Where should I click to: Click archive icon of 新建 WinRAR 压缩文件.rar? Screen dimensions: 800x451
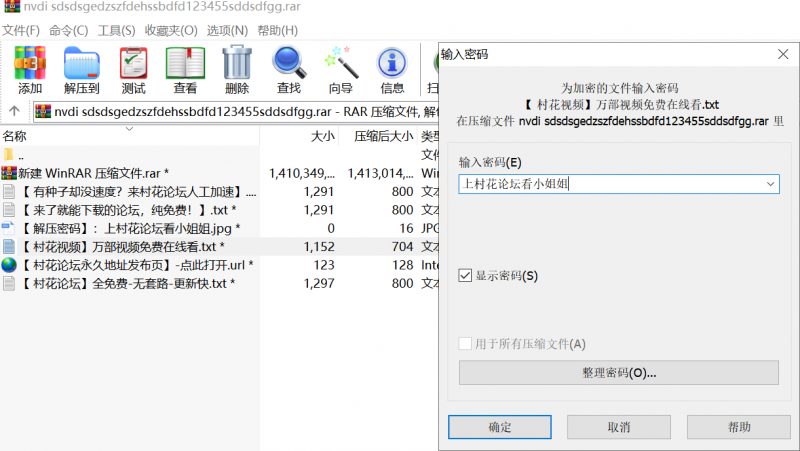point(9,173)
